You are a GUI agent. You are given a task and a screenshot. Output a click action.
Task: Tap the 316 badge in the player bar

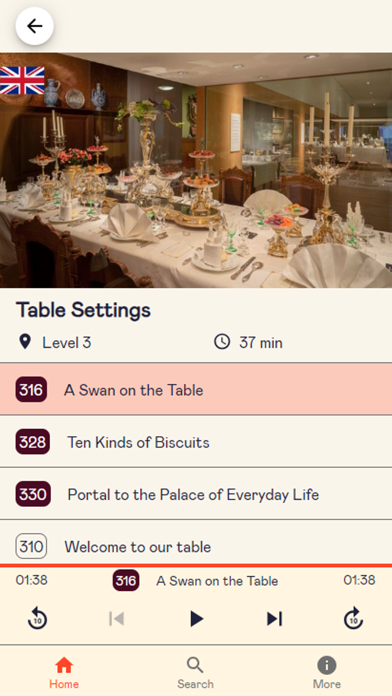(126, 581)
